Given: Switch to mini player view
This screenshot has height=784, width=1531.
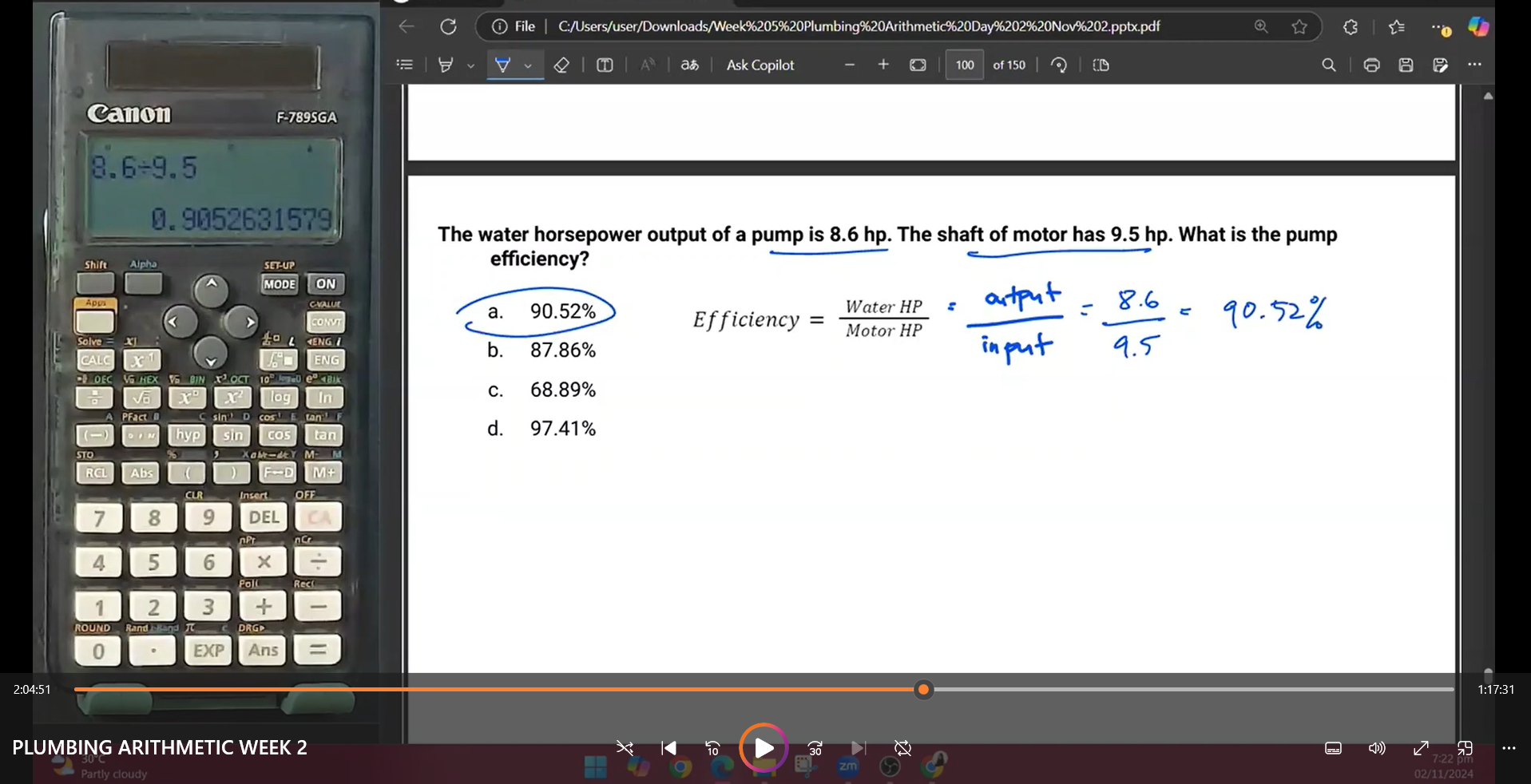Looking at the screenshot, I should pyautogui.click(x=1465, y=748).
